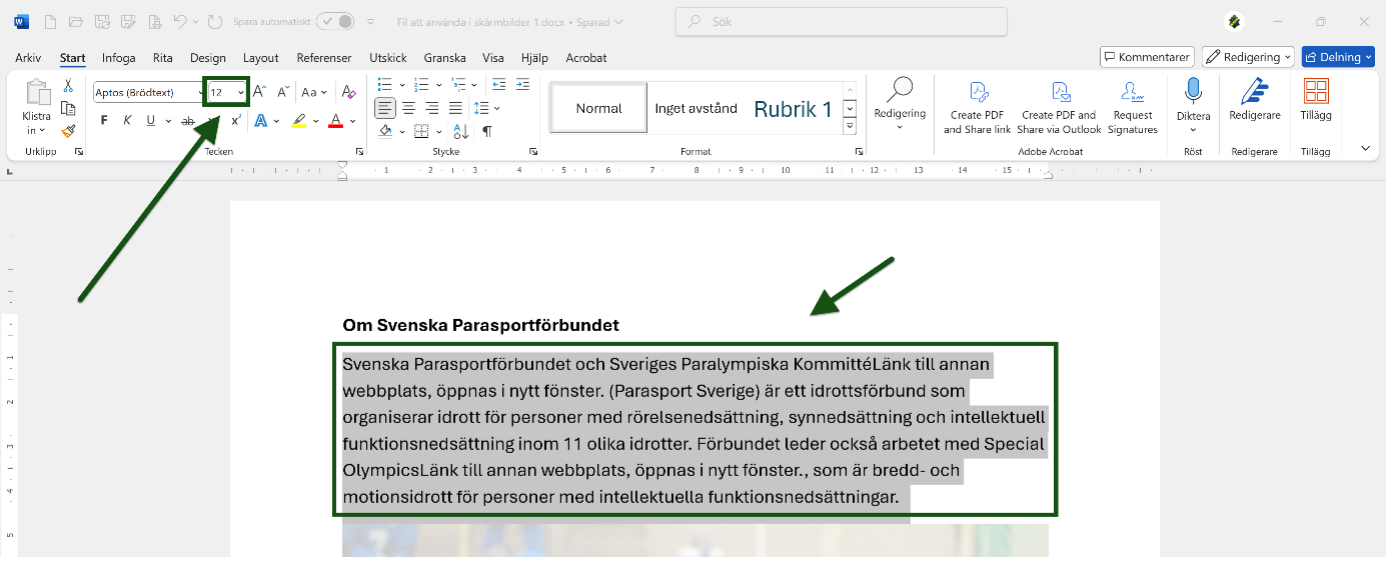Apply strikethrough formatting
The height and width of the screenshot is (562, 1390).
coord(187,120)
